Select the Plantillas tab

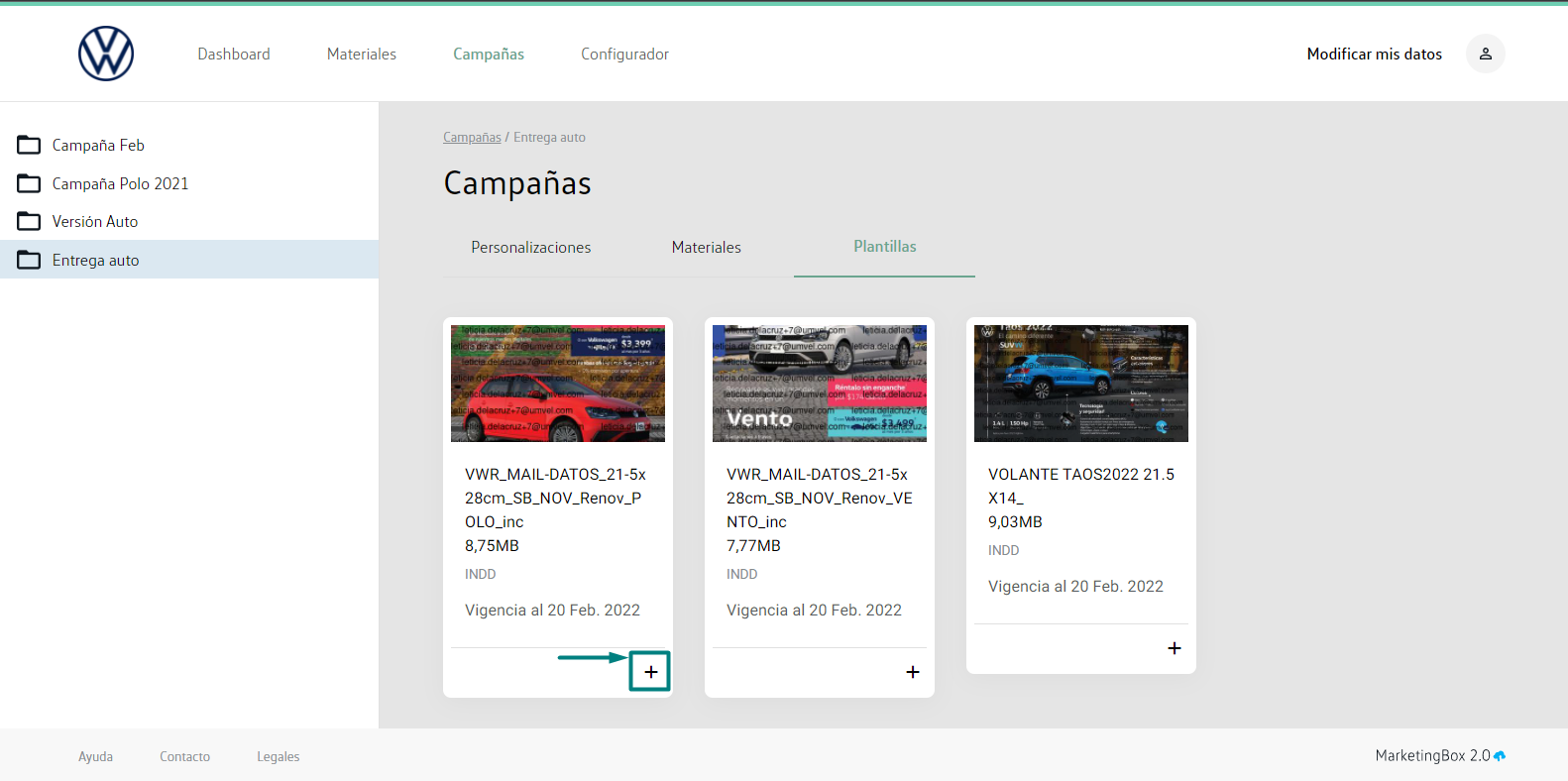tap(885, 246)
